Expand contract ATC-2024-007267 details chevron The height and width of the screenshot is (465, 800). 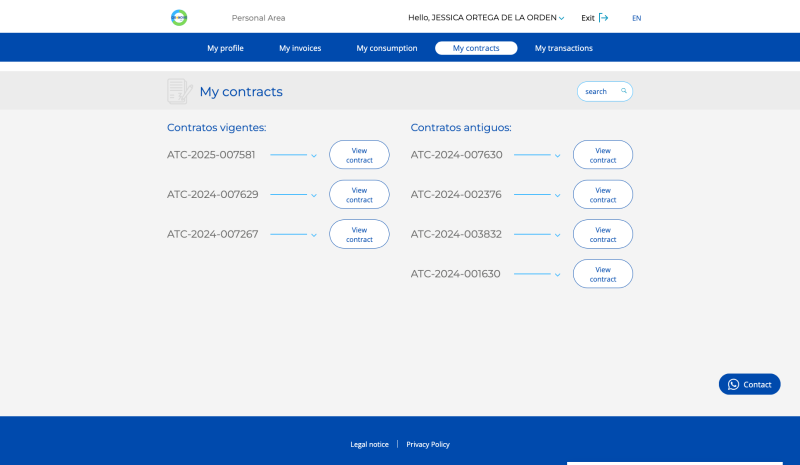click(x=314, y=235)
